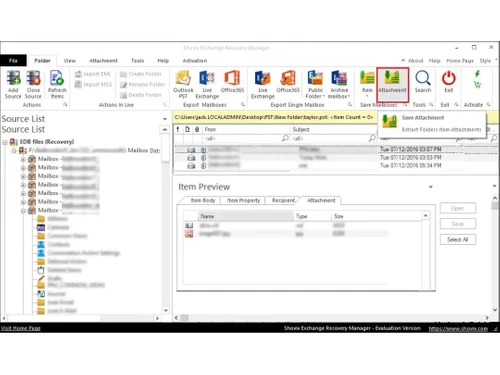Sort by the From column header

246,129
